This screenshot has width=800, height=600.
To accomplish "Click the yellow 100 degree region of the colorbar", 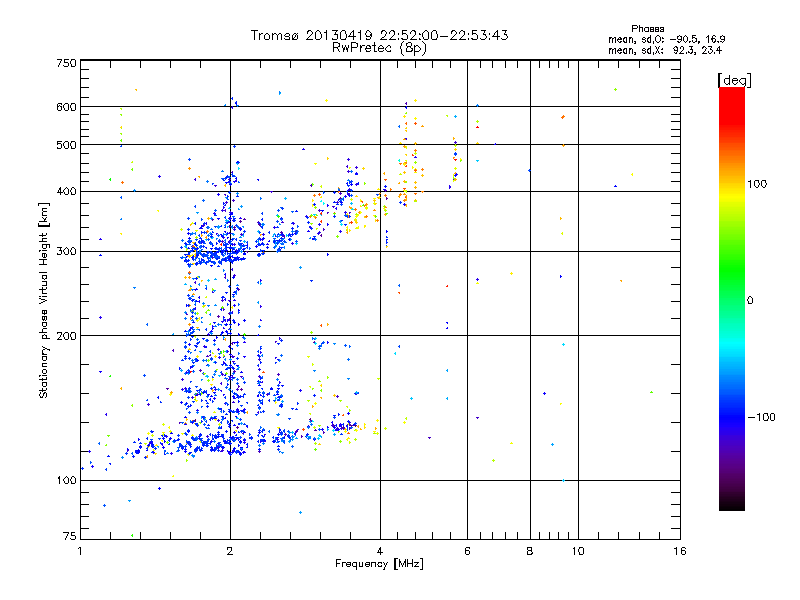I will pos(732,184).
